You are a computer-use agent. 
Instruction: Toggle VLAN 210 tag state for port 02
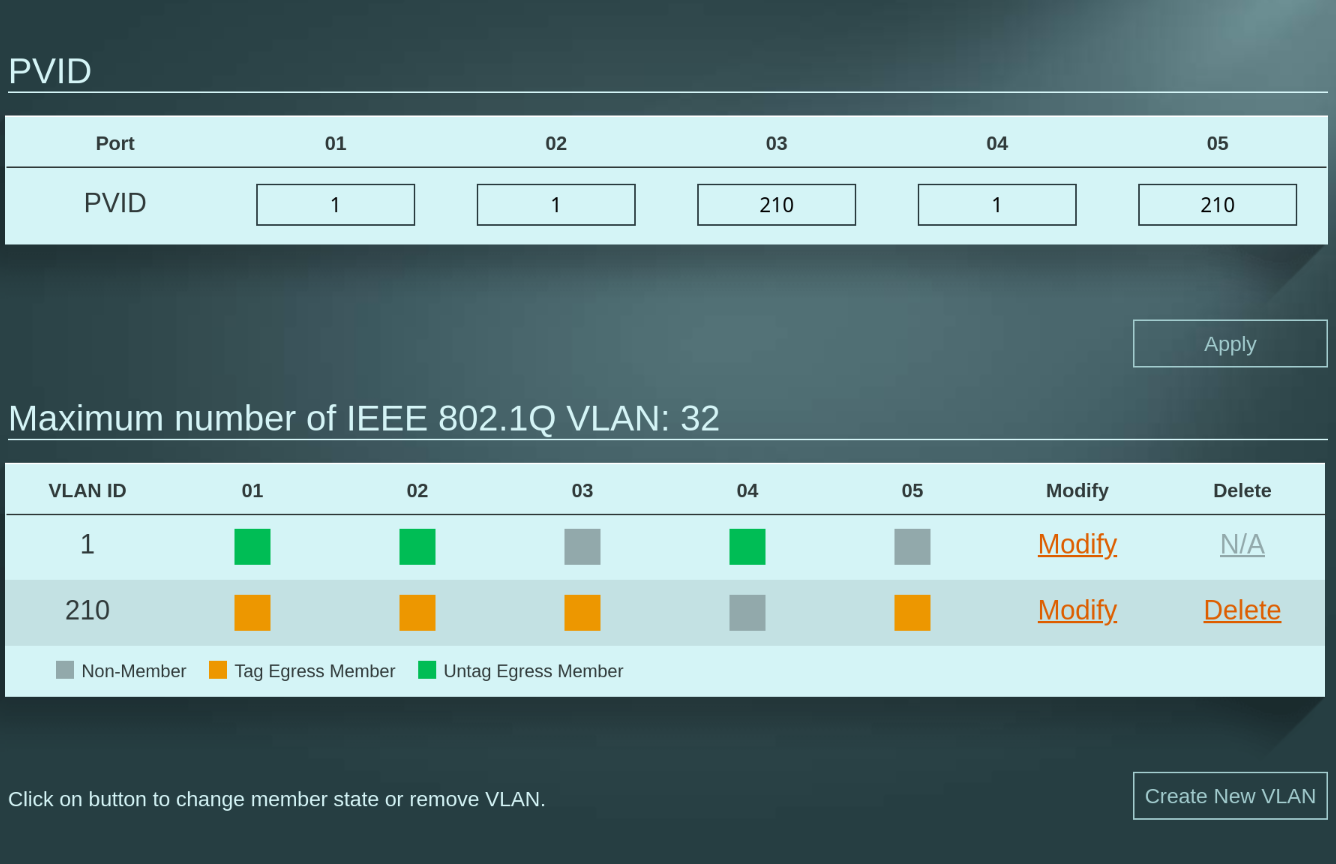pos(417,613)
